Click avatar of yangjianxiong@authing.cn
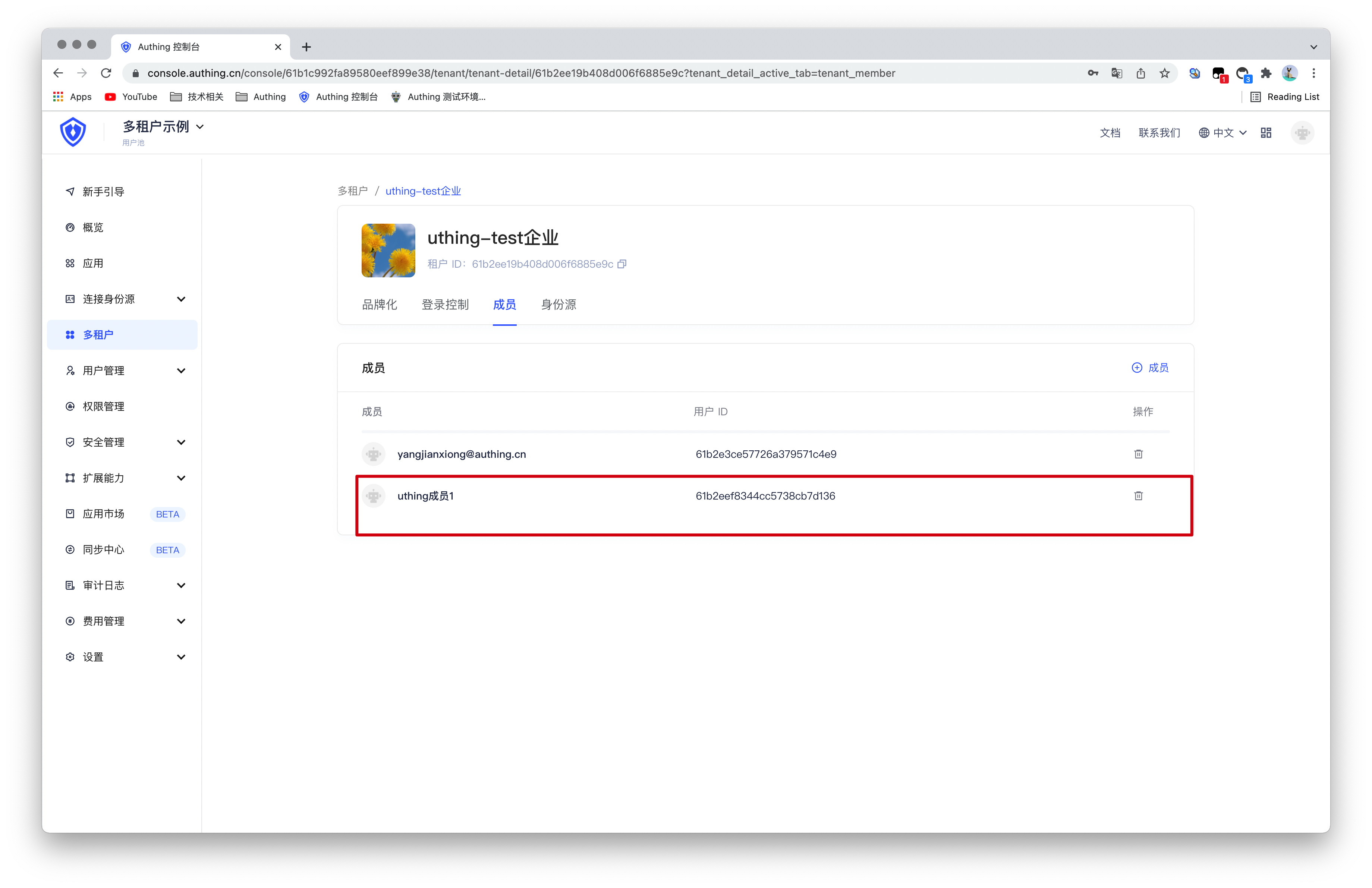This screenshot has height=888, width=1372. coord(374,454)
